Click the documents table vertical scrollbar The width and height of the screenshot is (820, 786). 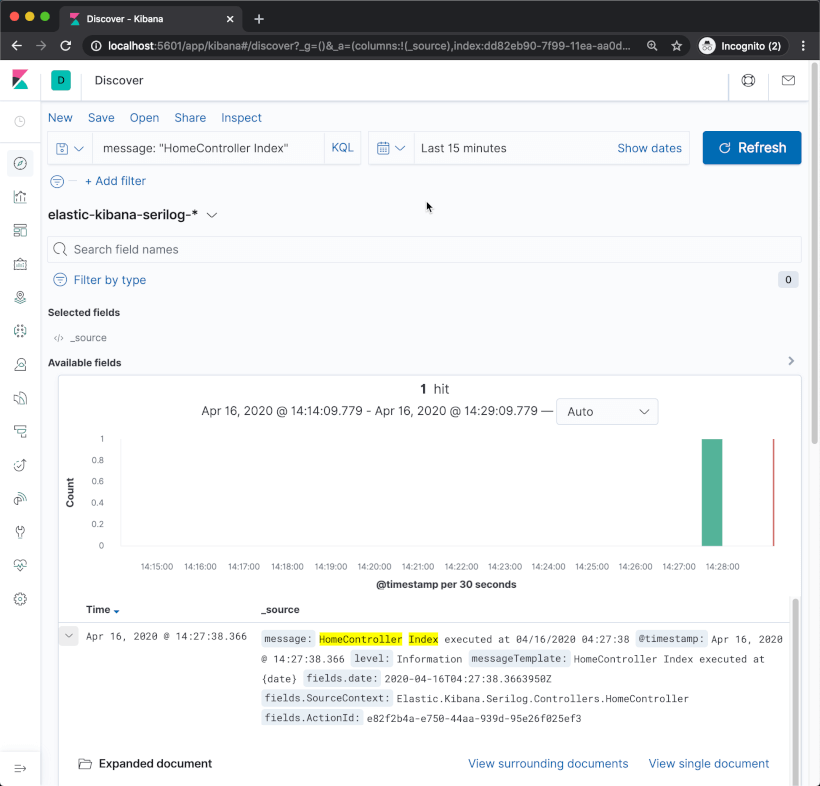point(795,690)
